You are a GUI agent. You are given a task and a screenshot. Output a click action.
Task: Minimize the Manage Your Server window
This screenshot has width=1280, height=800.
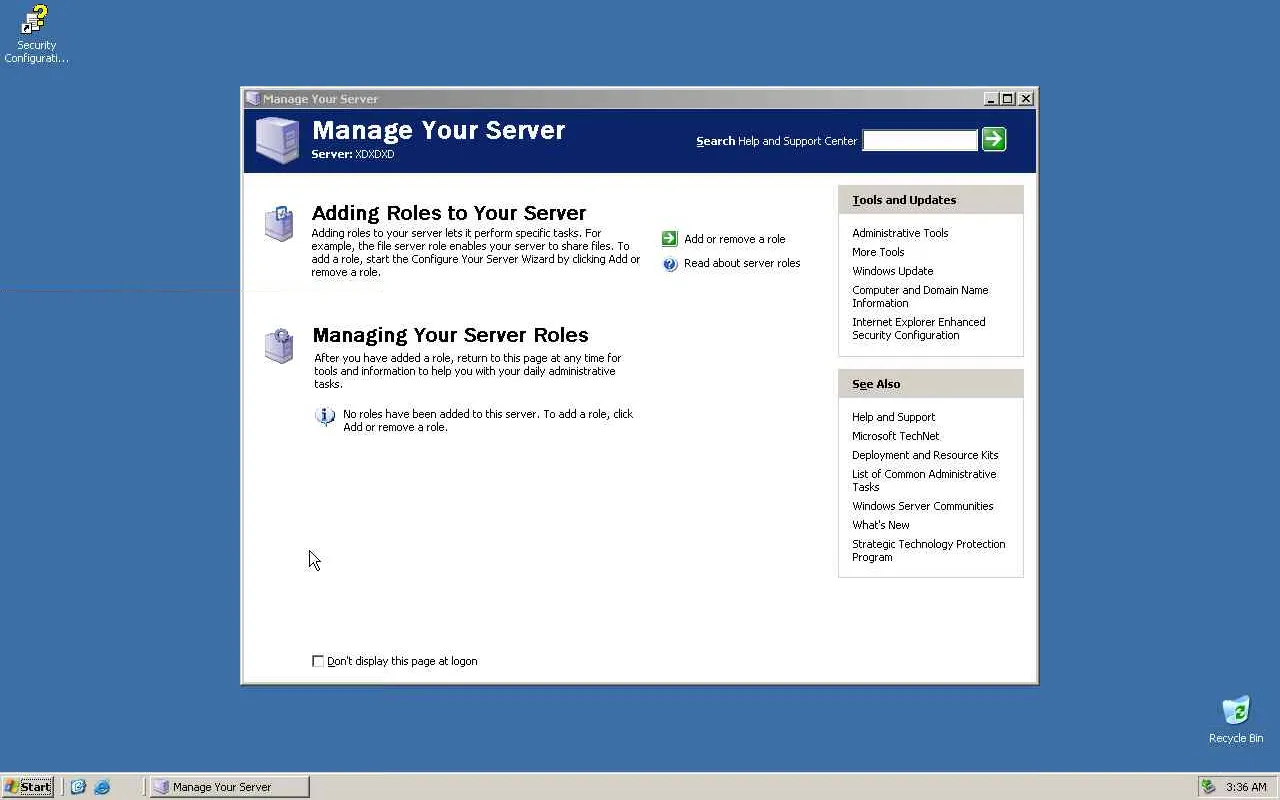click(991, 99)
